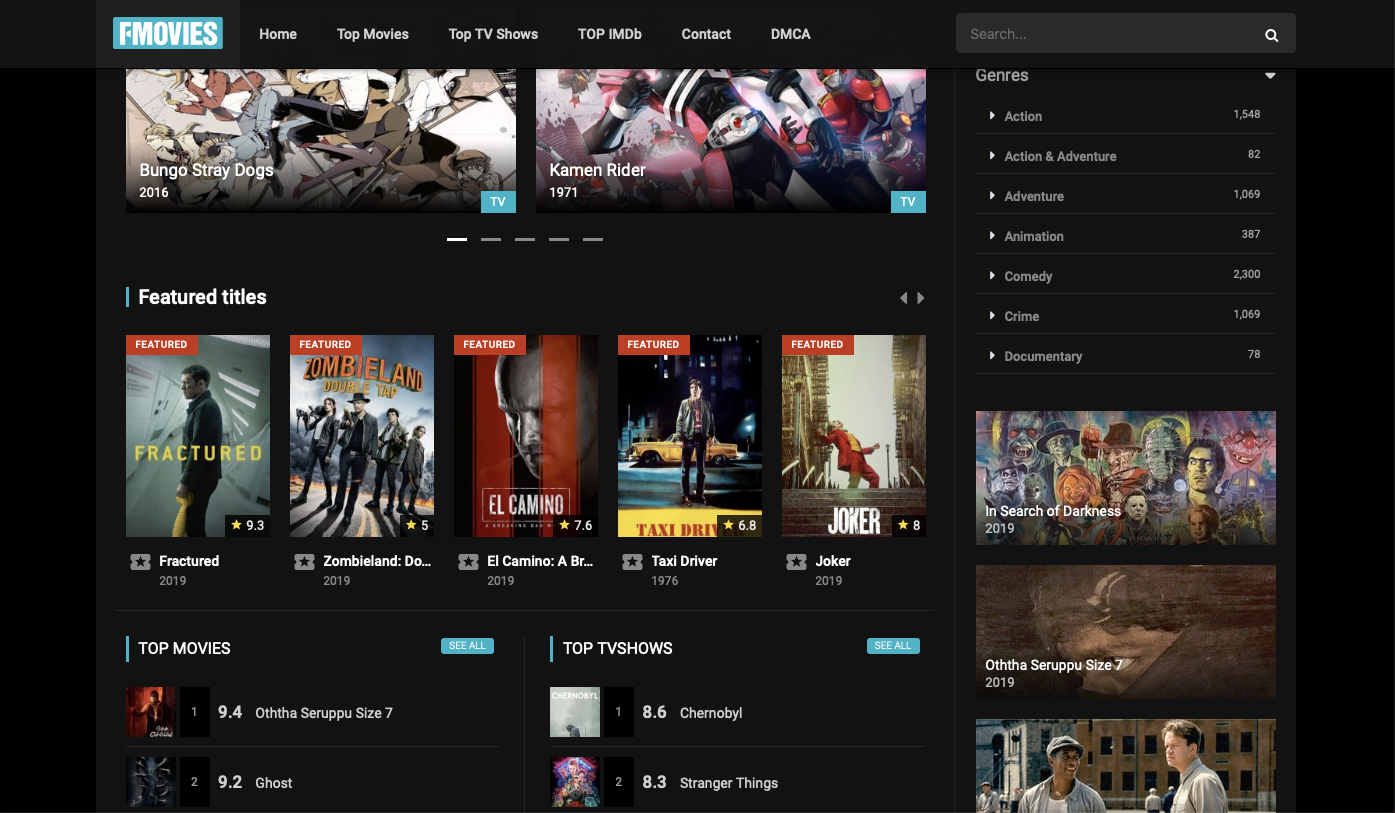This screenshot has height=813, width=1395.
Task: Open Joker title link under poster
Action: (833, 561)
